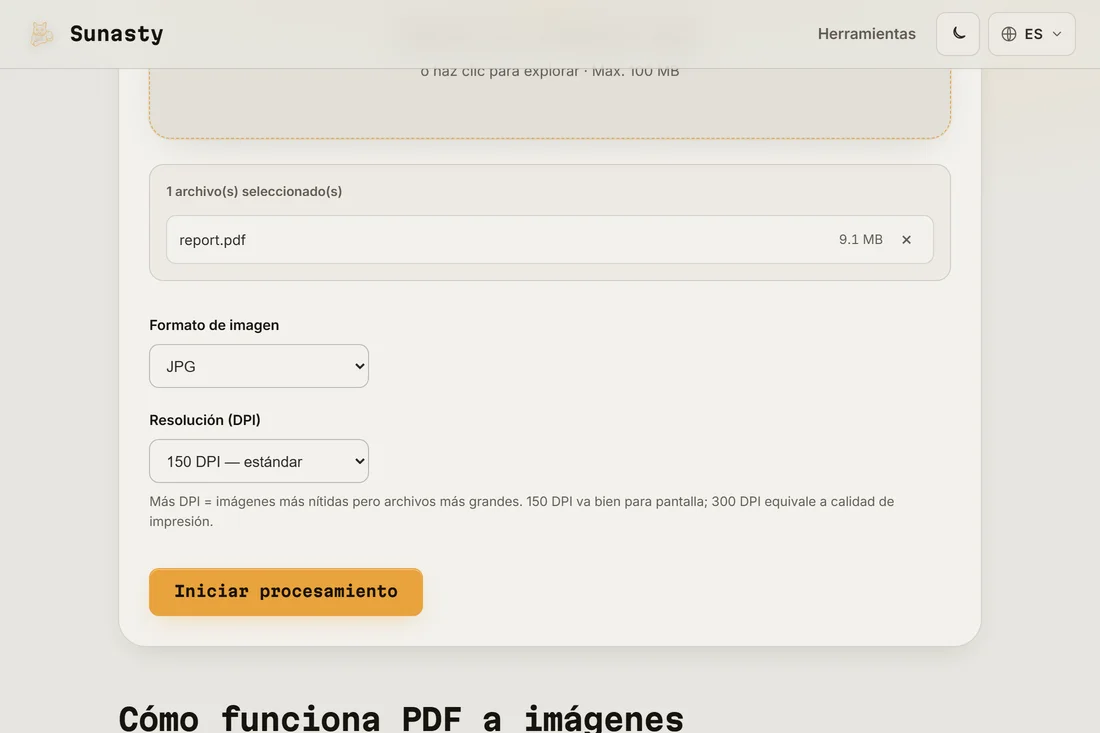Click the 9.1 MB file size text

[860, 240]
